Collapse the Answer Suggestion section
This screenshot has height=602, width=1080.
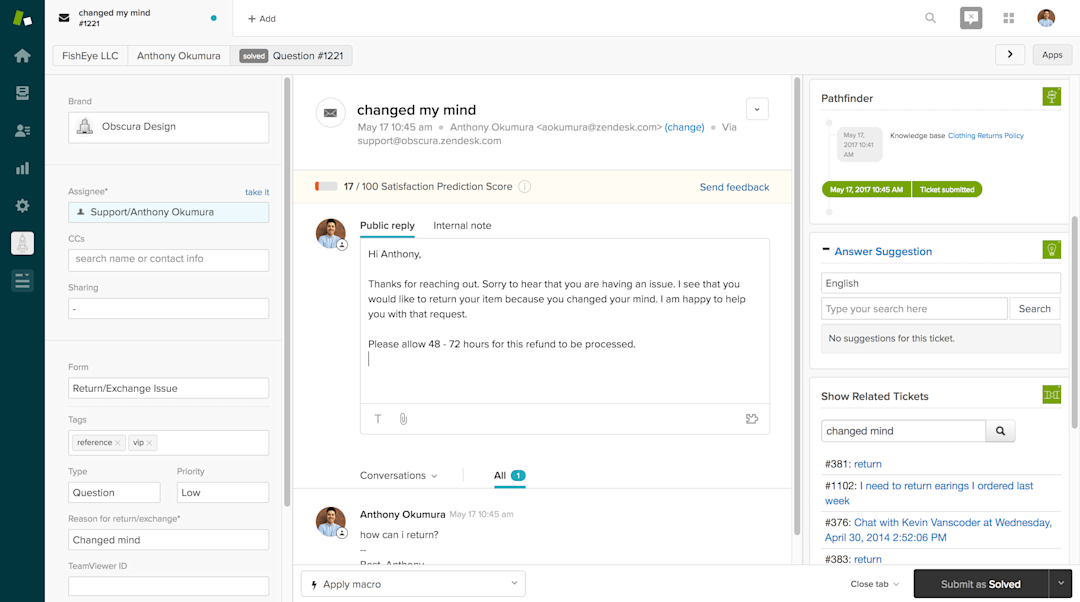coord(826,249)
